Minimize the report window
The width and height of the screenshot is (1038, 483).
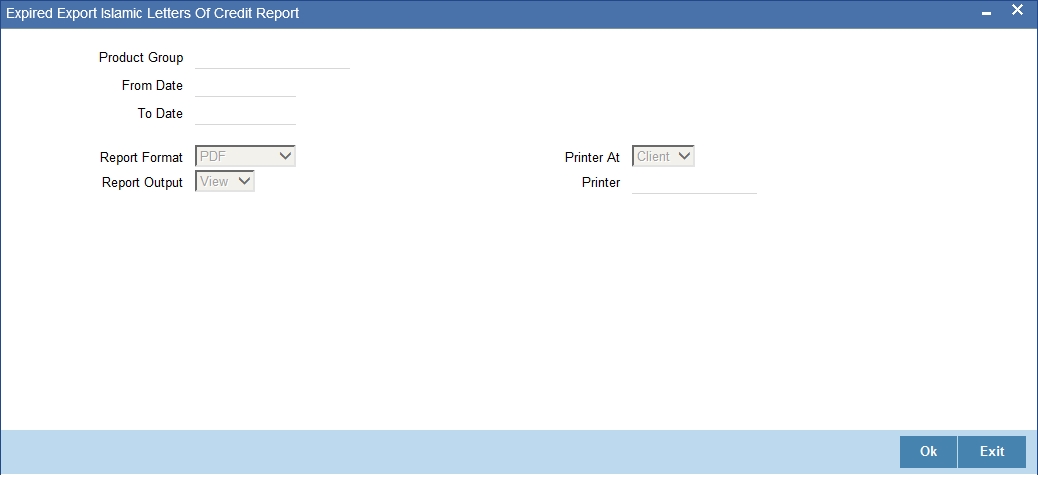coord(986,13)
